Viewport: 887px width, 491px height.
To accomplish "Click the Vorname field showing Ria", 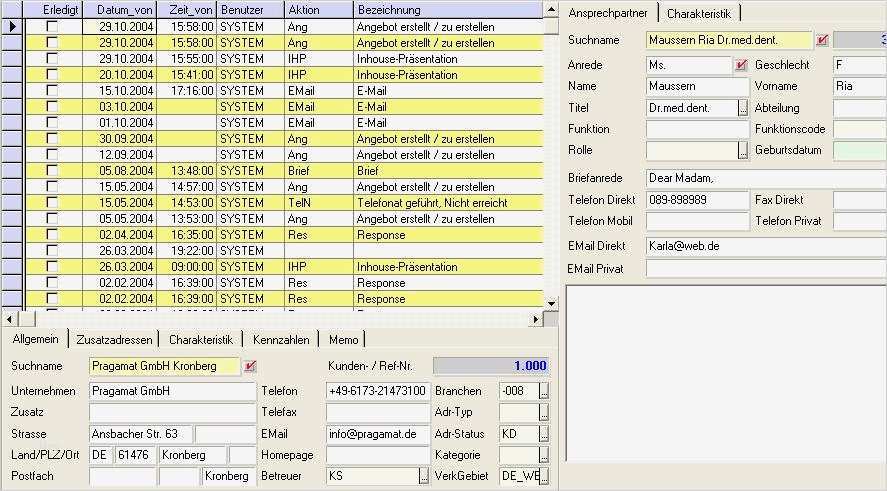I will 860,86.
